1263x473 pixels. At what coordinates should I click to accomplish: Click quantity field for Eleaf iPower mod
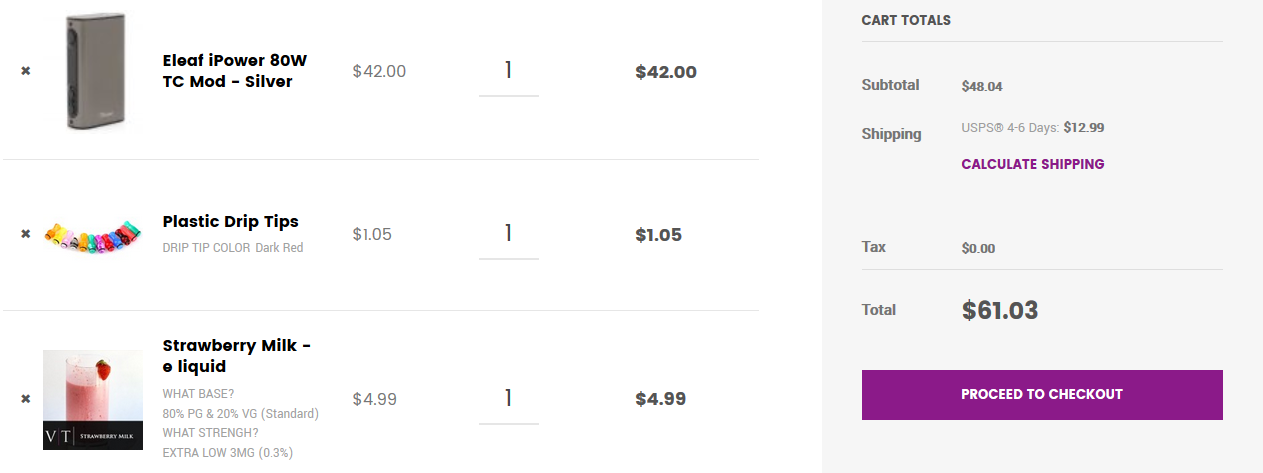pyautogui.click(x=508, y=71)
